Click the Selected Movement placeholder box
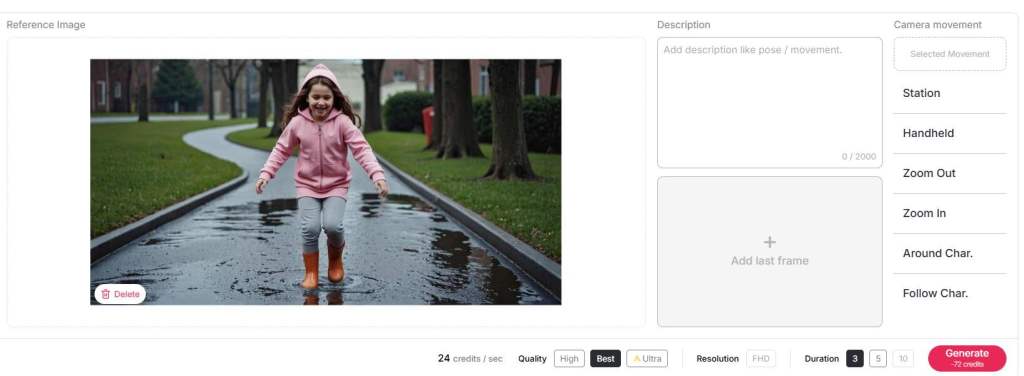The image size is (1024, 376). click(950, 54)
